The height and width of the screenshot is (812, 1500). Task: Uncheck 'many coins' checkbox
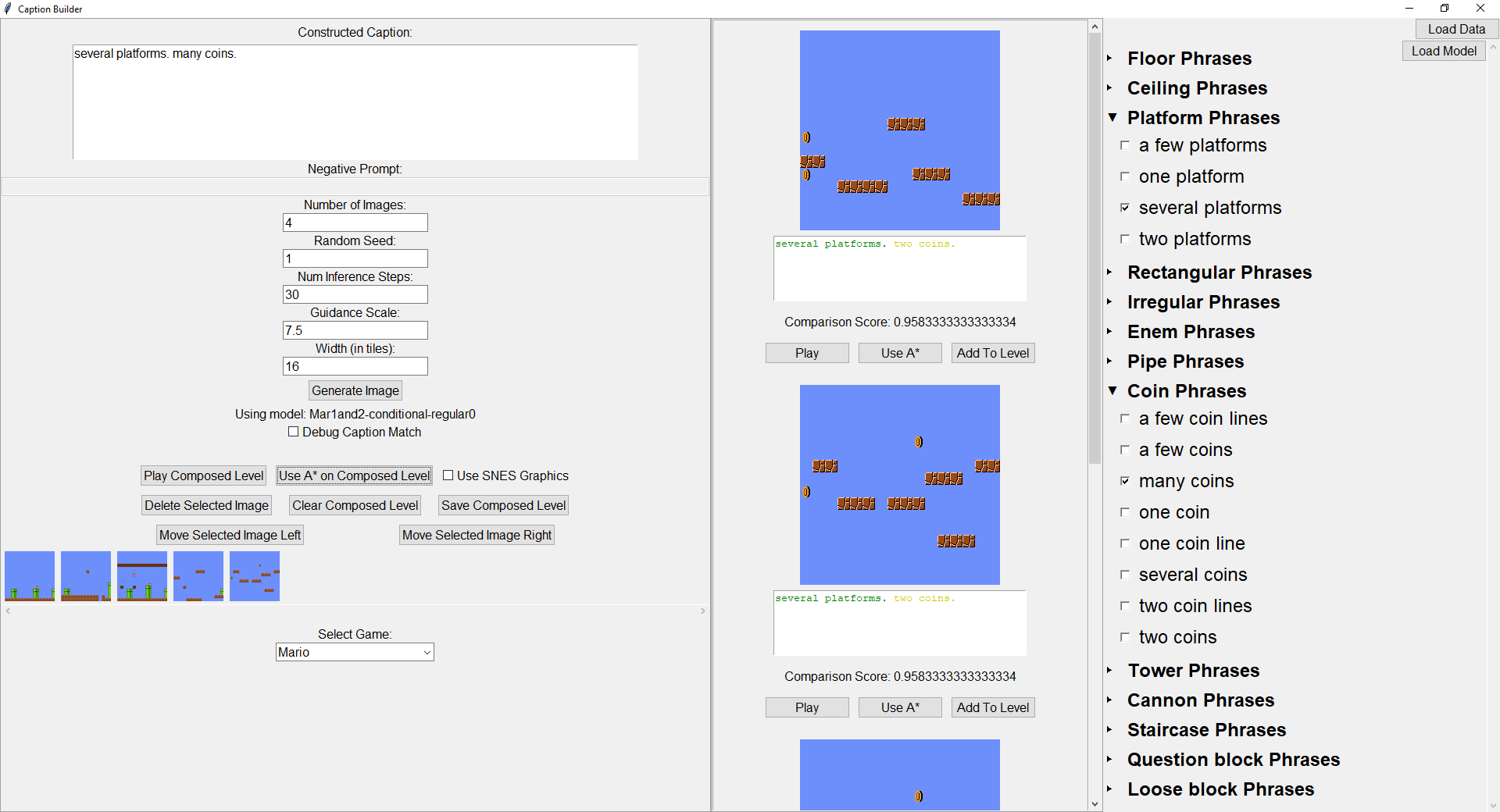[x=1125, y=481]
